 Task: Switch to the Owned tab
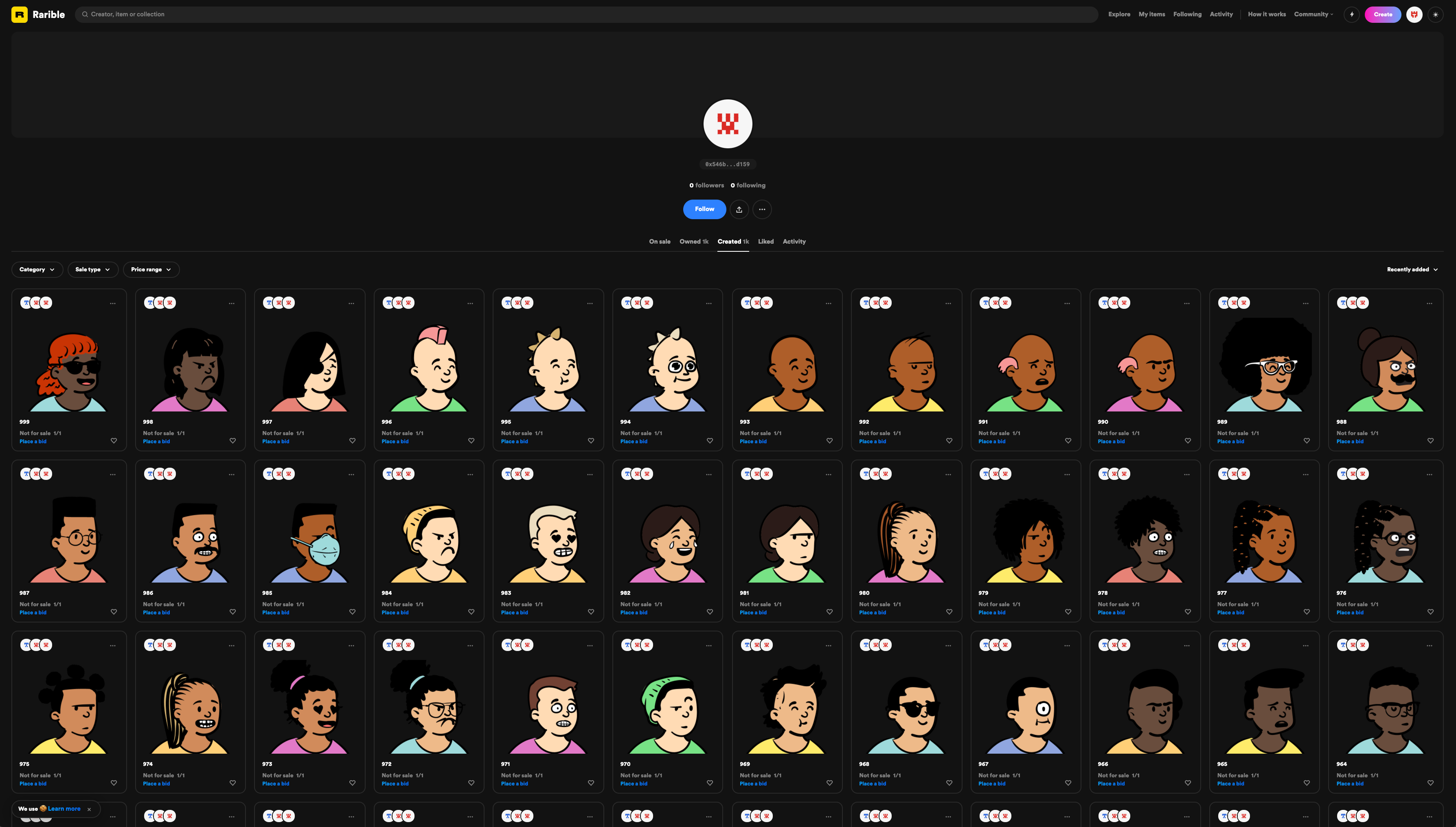click(694, 242)
